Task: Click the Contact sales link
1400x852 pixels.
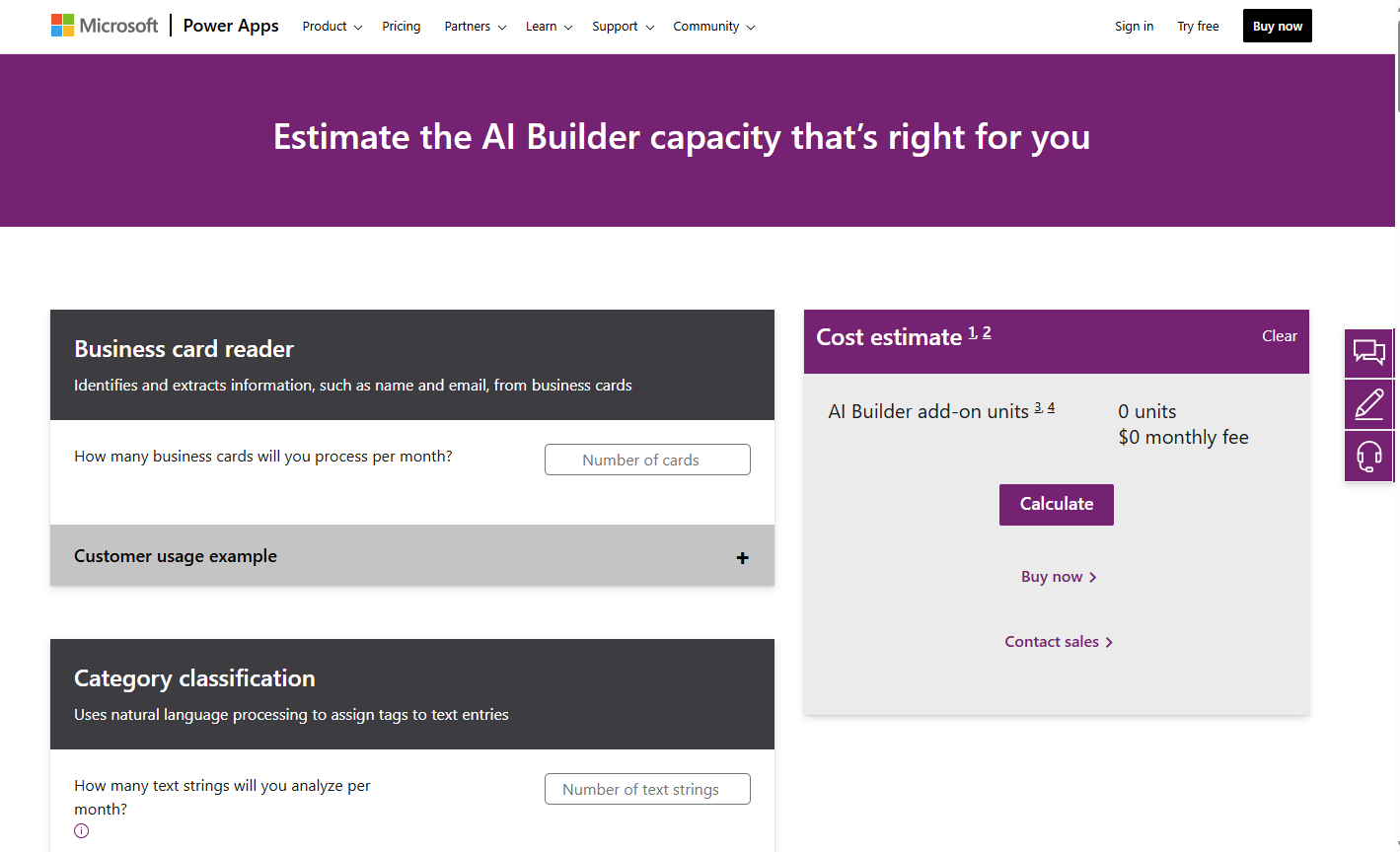Action: [1059, 642]
